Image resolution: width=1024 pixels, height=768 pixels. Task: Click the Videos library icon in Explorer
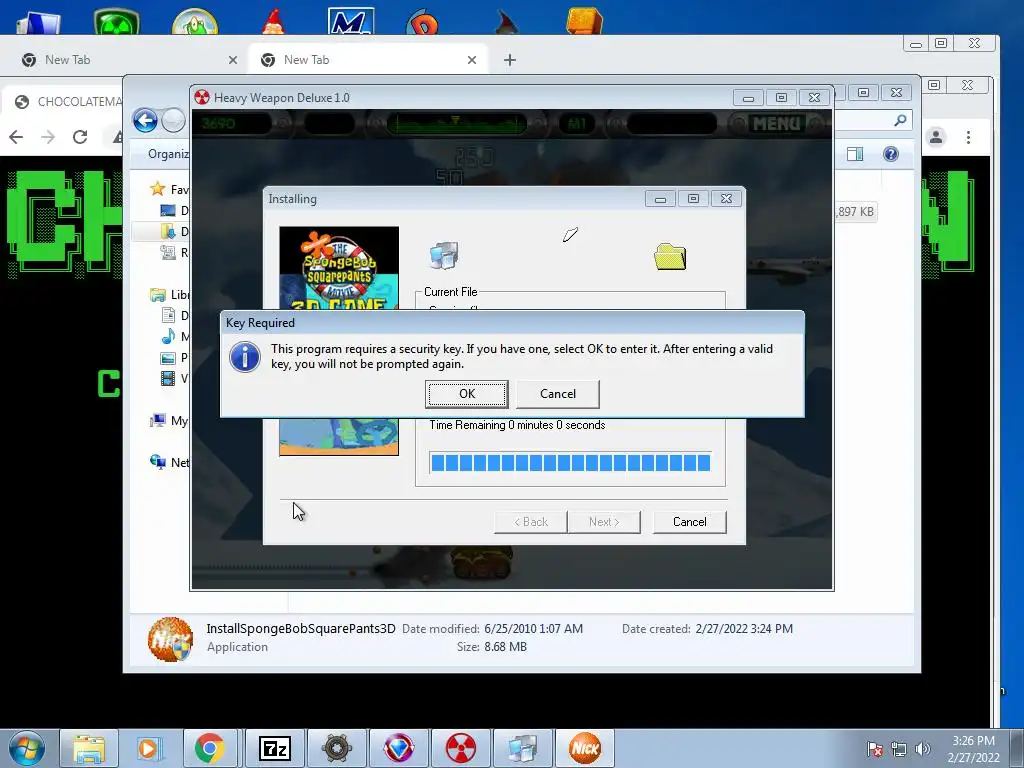pyautogui.click(x=168, y=378)
